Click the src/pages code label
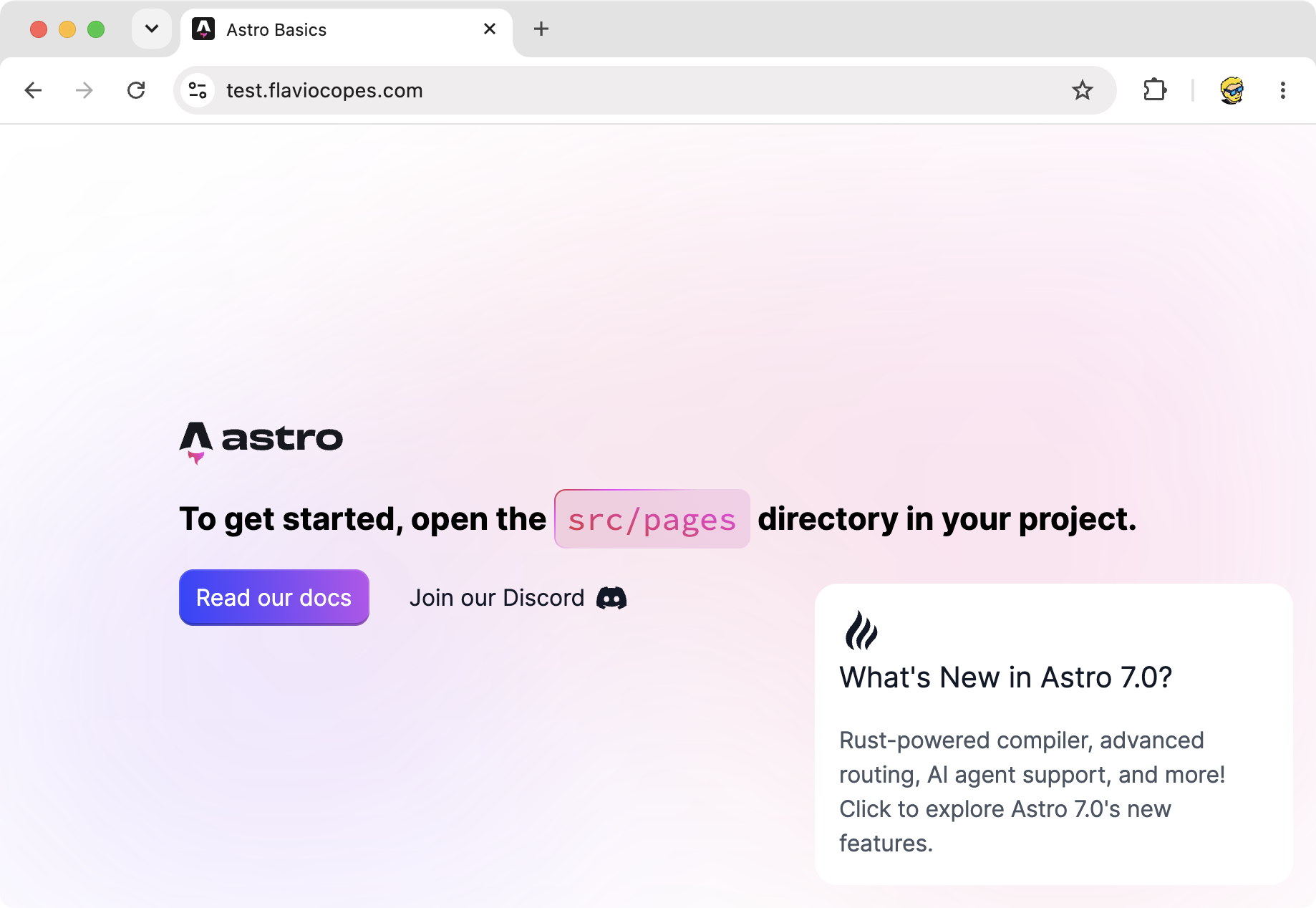Image resolution: width=1316 pixels, height=908 pixels. (x=652, y=519)
